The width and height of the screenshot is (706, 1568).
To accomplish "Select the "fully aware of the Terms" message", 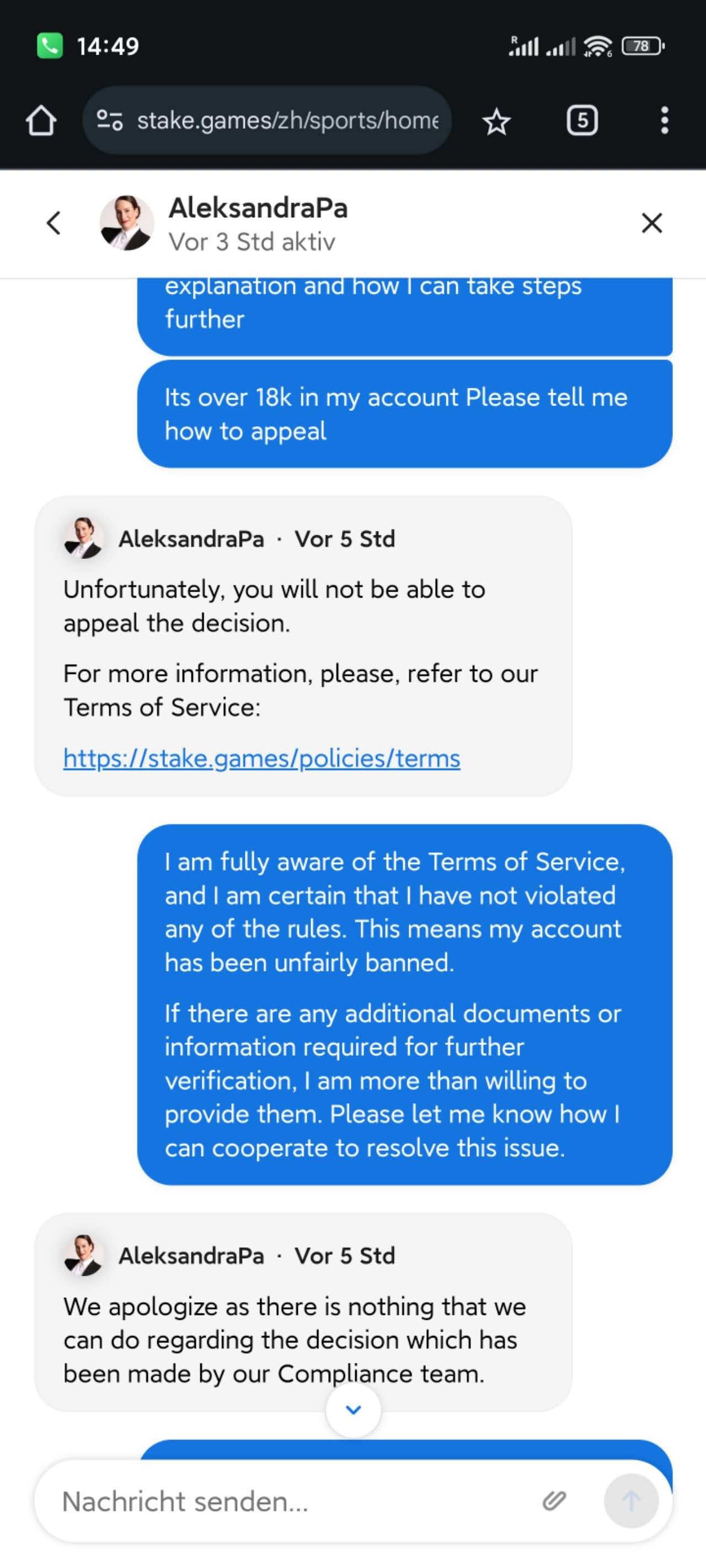I will click(404, 1005).
